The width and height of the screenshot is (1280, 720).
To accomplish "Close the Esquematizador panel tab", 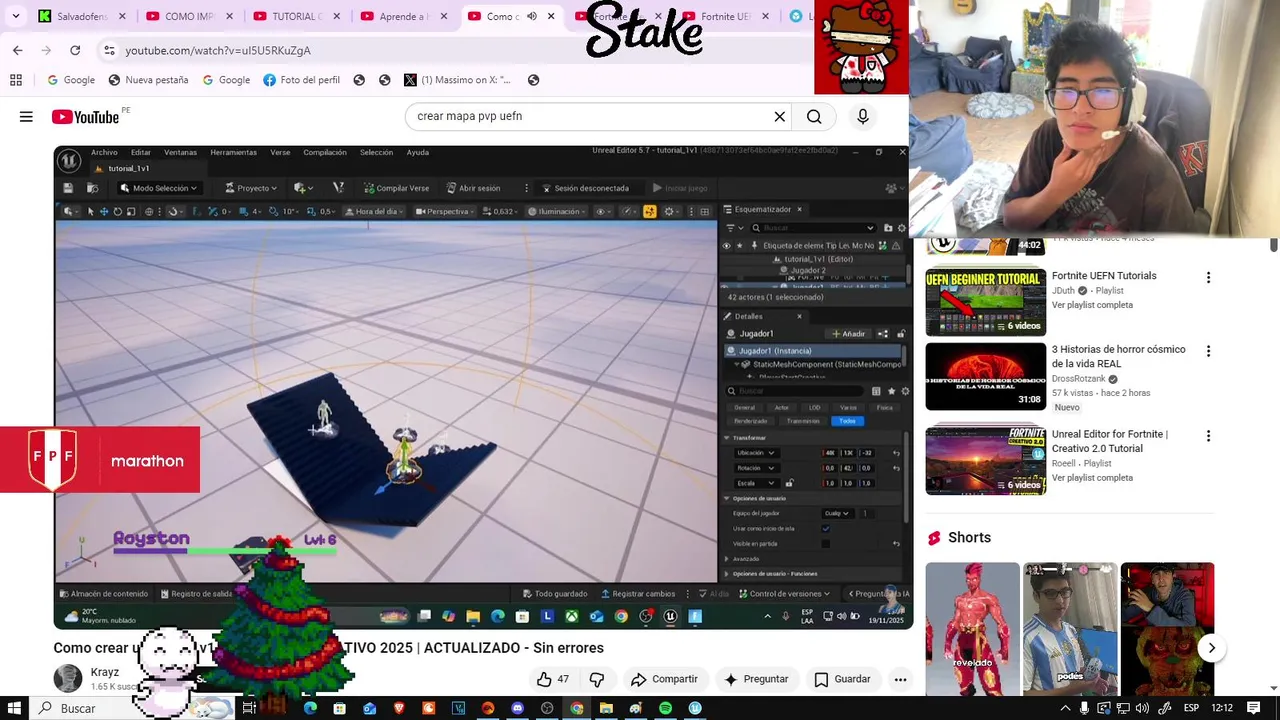I will click(799, 209).
